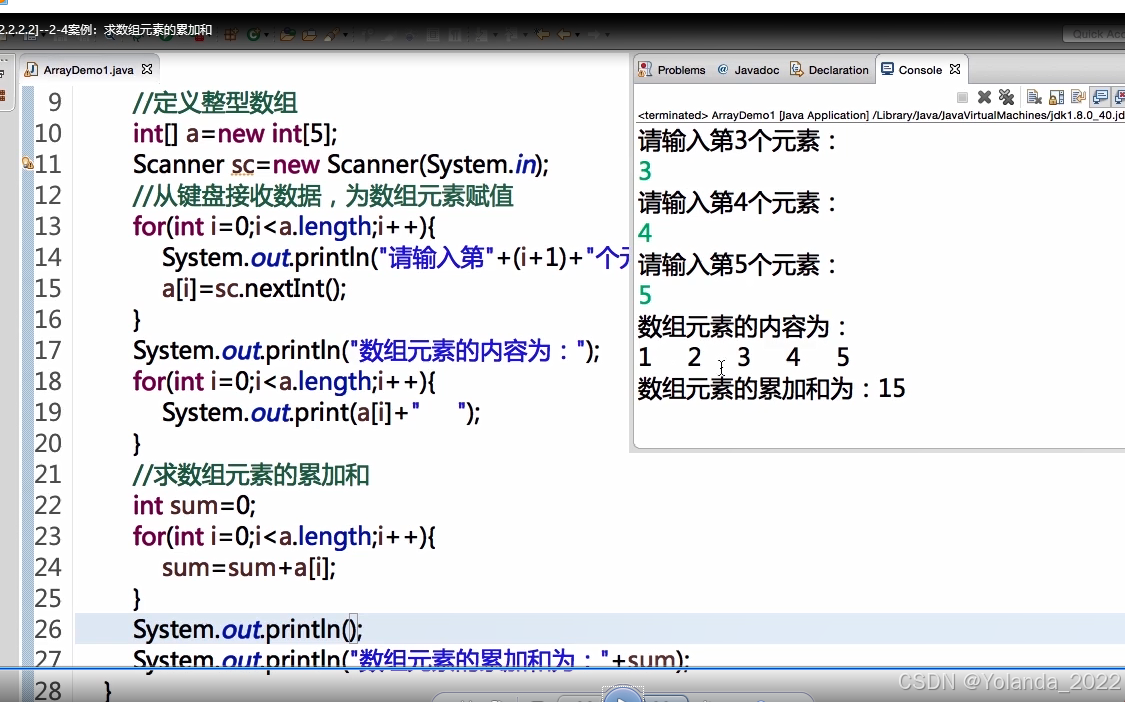
Task: Click the Clear Console icon
Action: coord(1034,97)
